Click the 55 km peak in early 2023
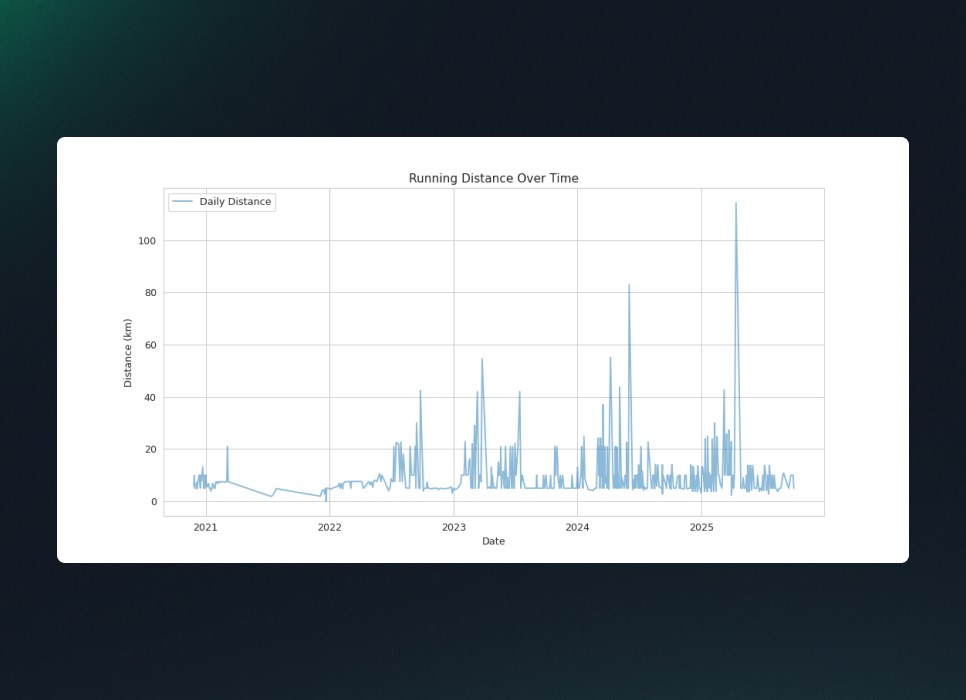Image resolution: width=966 pixels, height=700 pixels. [x=482, y=359]
